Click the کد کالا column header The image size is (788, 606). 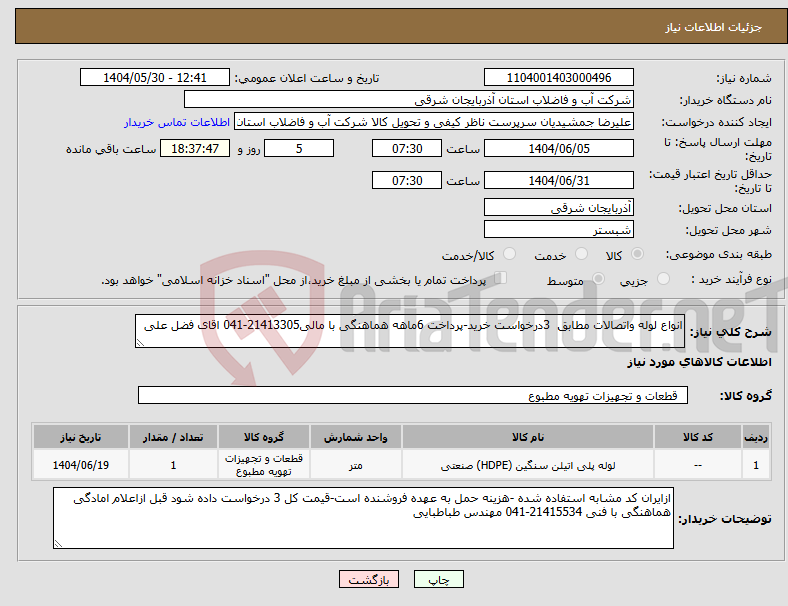tap(698, 437)
